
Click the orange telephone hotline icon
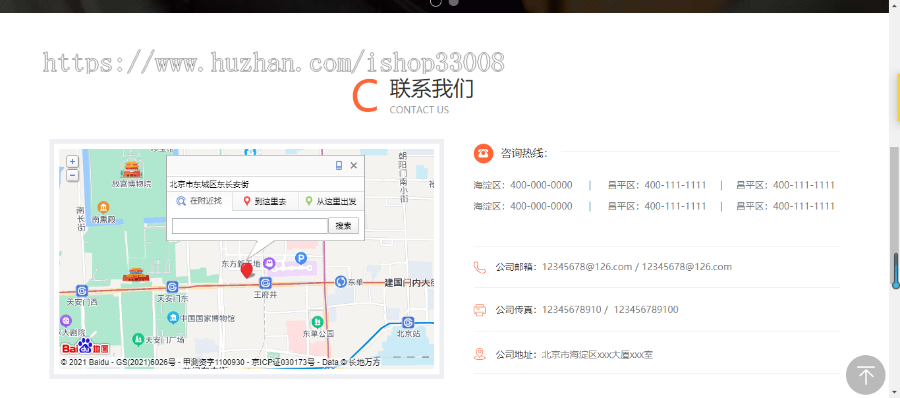pos(483,153)
